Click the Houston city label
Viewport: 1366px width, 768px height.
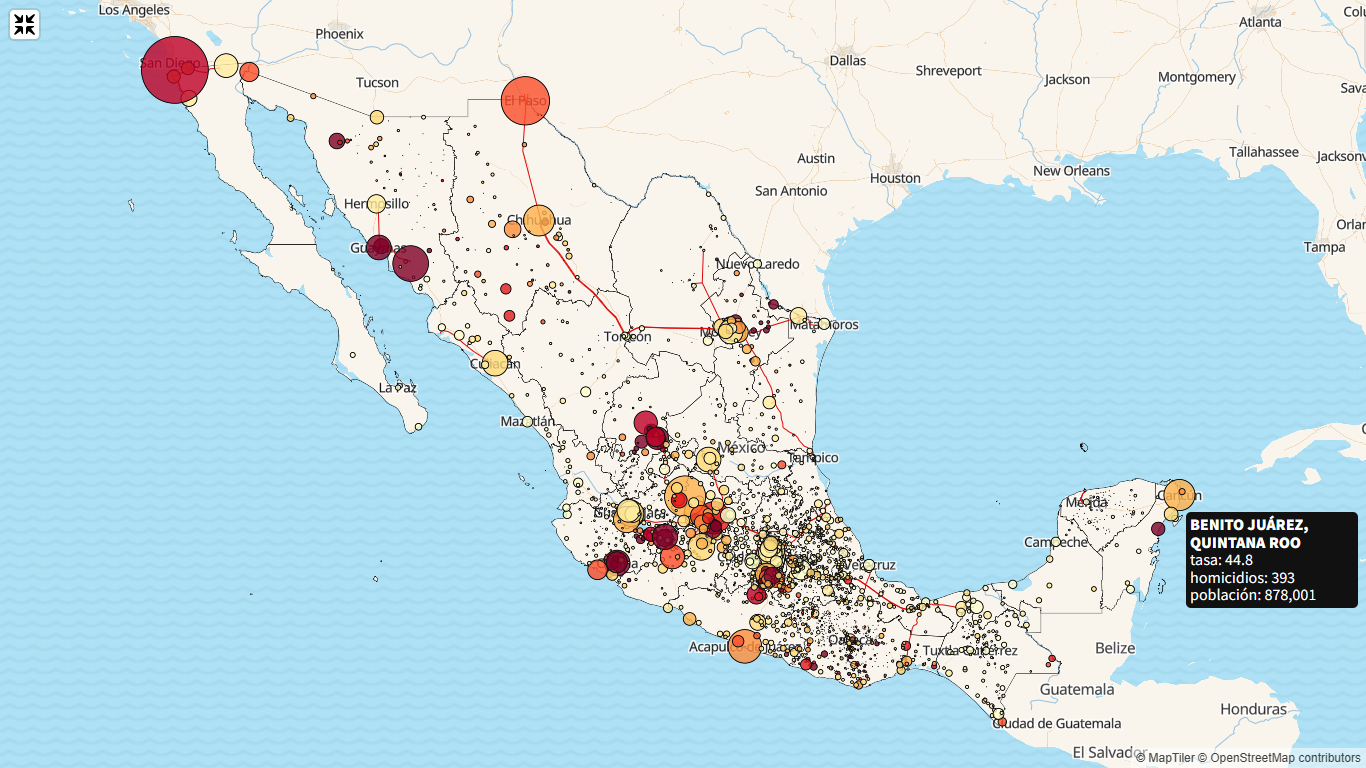click(895, 178)
